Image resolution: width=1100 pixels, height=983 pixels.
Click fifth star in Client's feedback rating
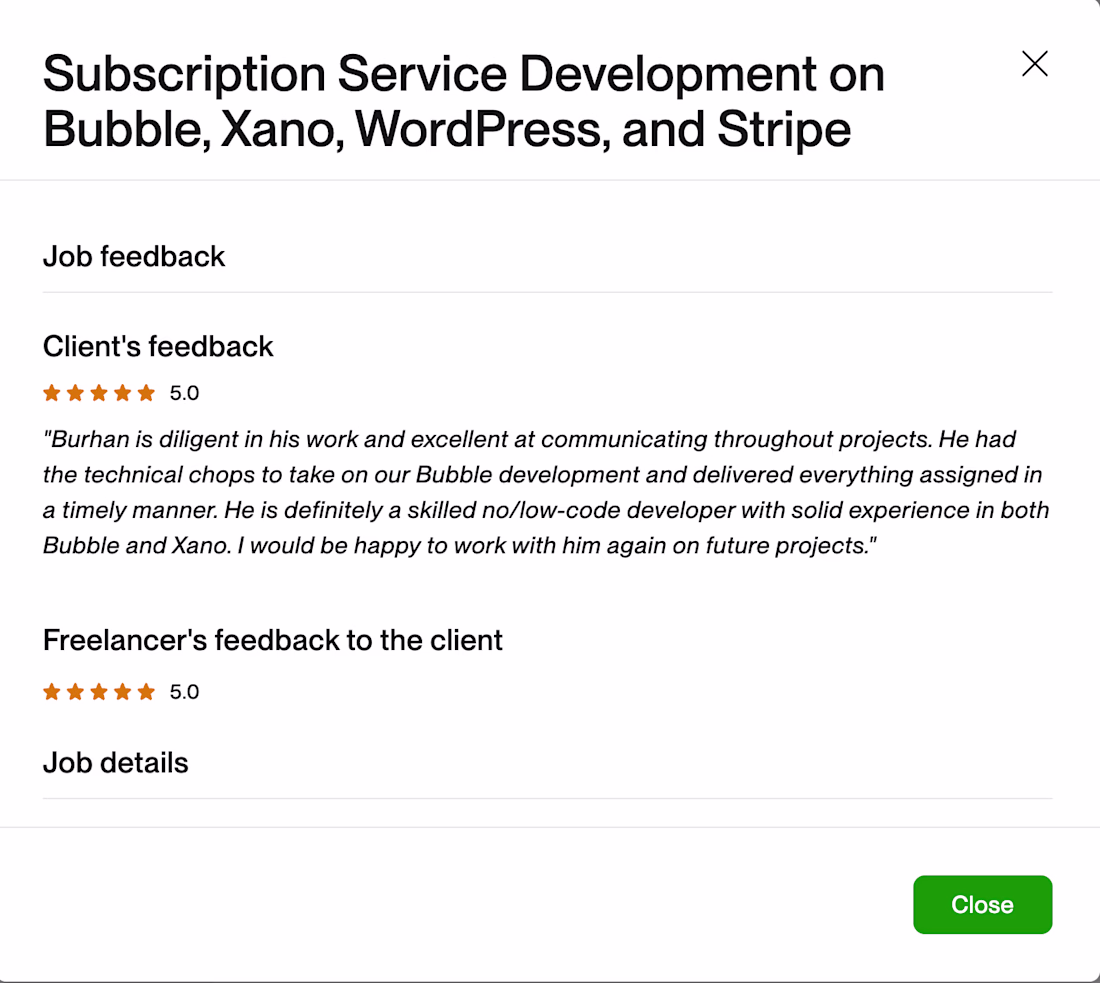coord(146,393)
